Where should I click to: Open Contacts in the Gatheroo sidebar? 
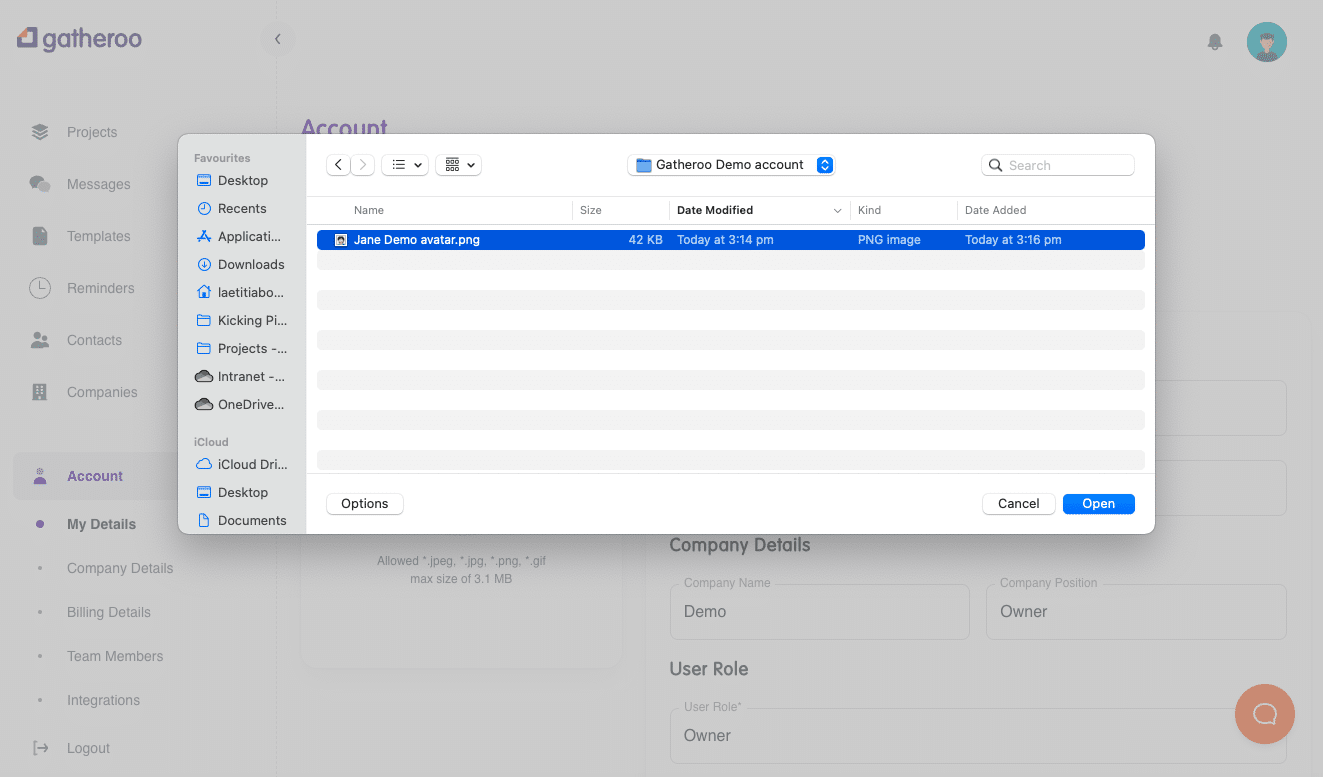[x=94, y=340]
